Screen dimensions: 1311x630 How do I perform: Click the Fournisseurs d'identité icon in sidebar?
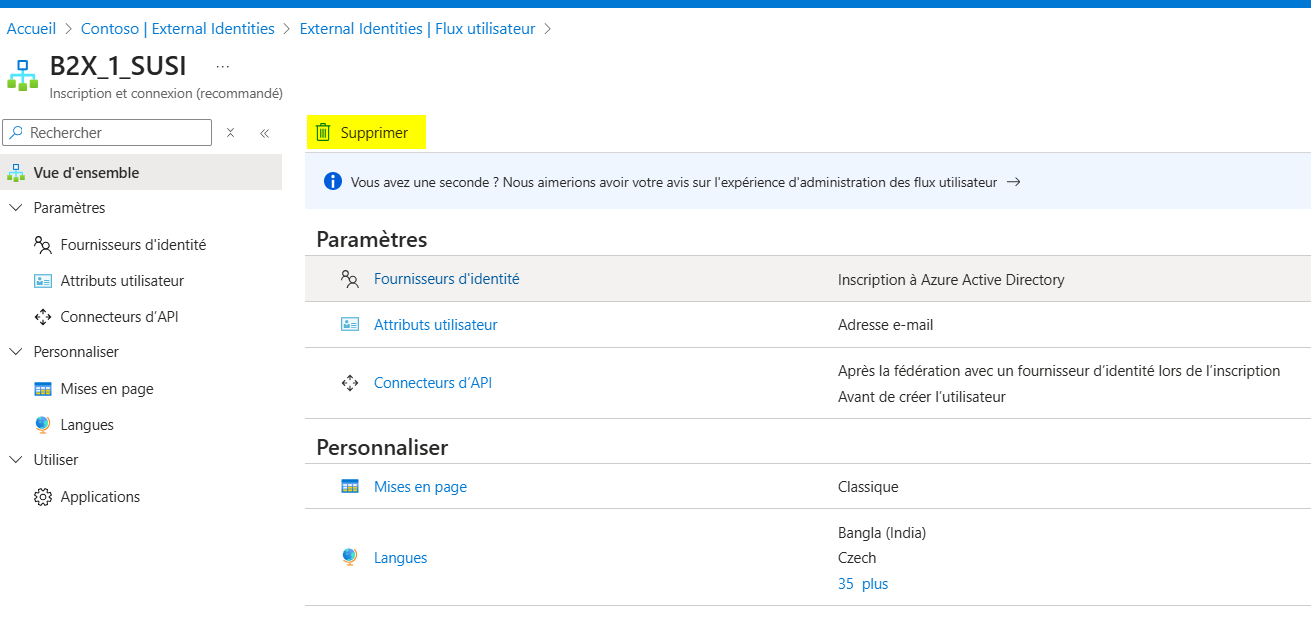(x=42, y=245)
